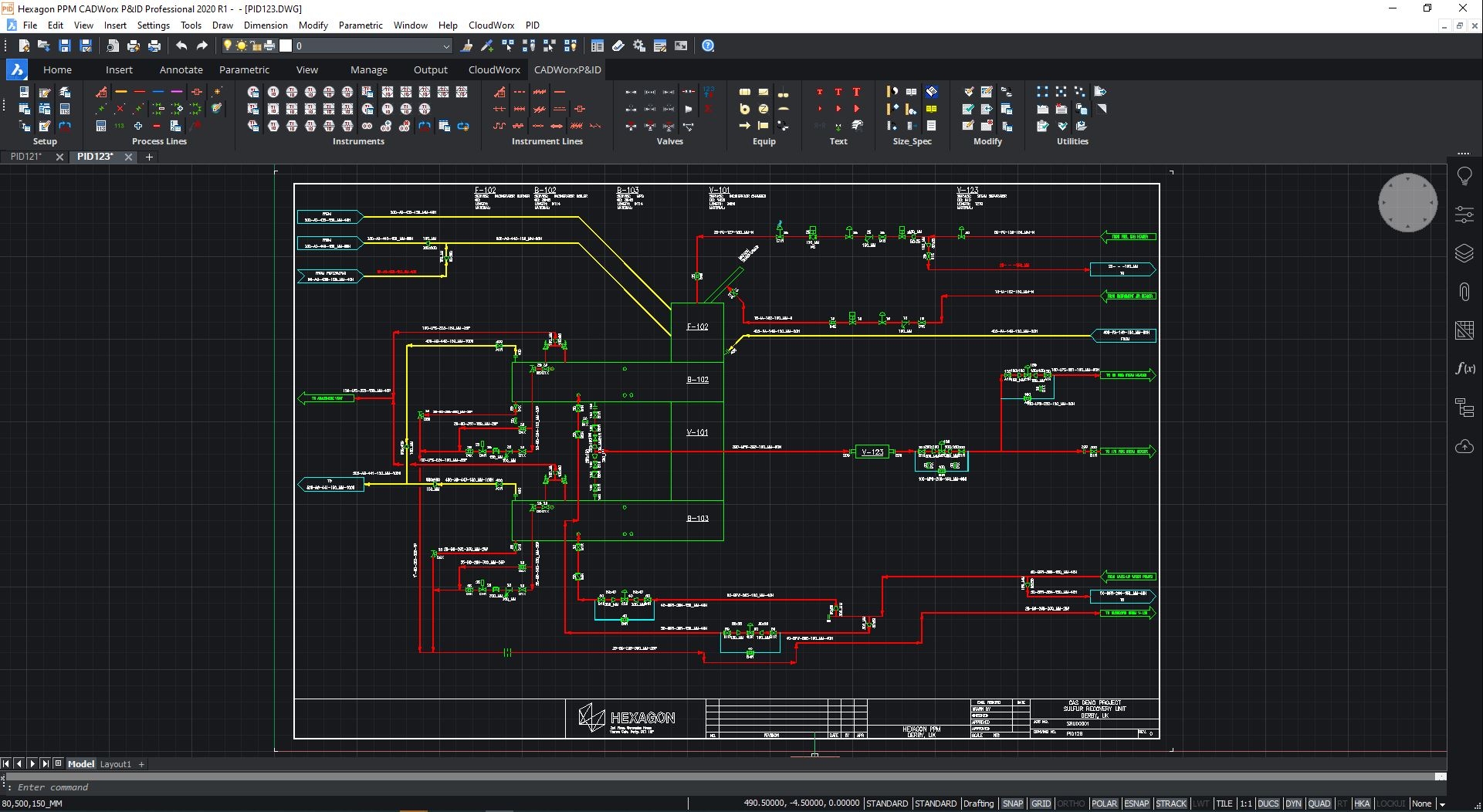Expand the layer dropdown showing 0
Viewport: 1483px width, 812px height.
tap(445, 46)
